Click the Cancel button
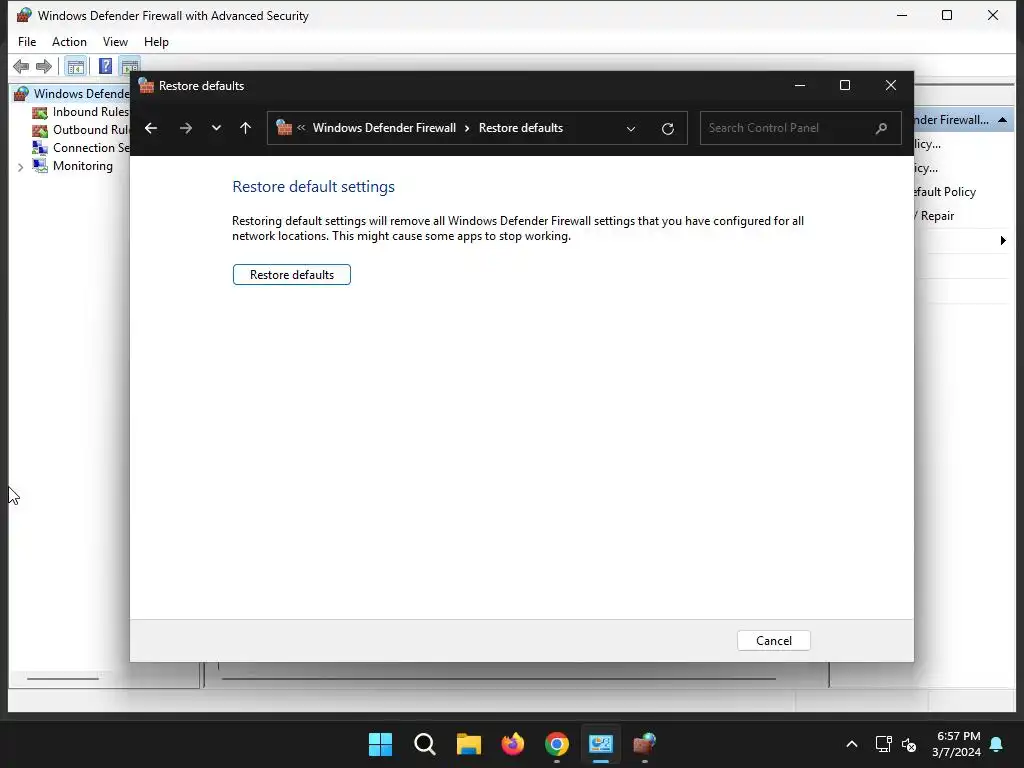 (x=774, y=641)
